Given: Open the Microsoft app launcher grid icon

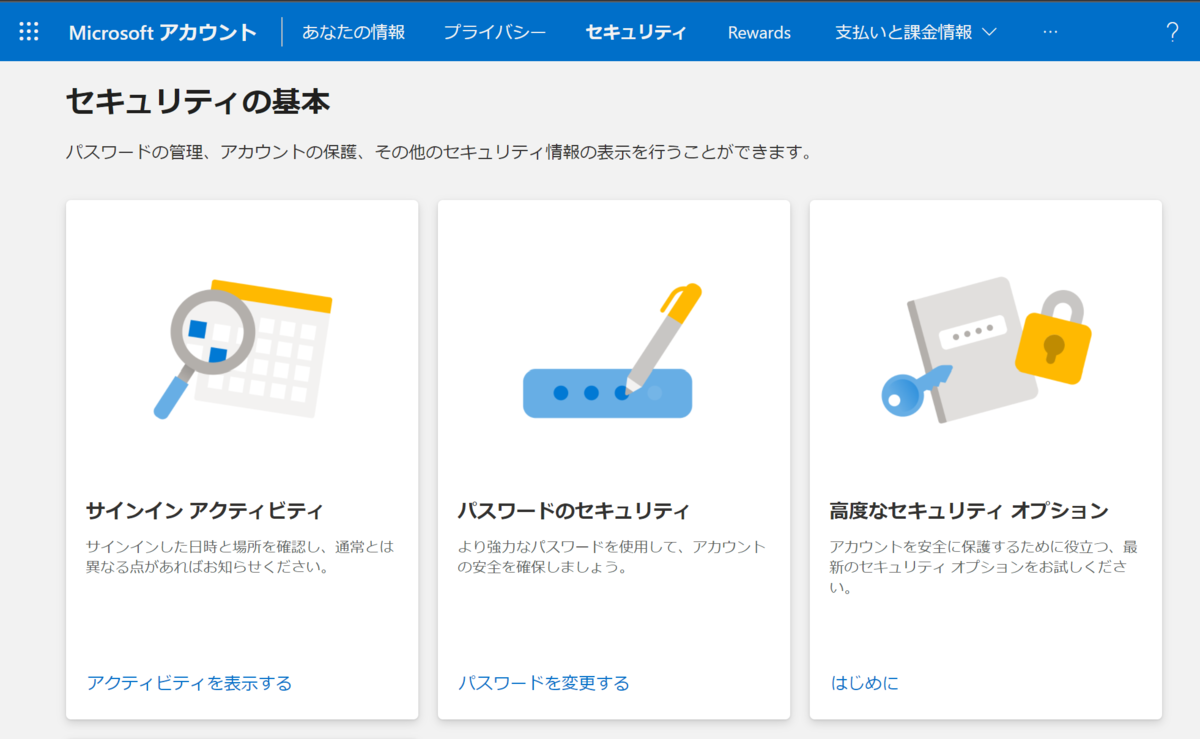Looking at the screenshot, I should (x=28, y=30).
